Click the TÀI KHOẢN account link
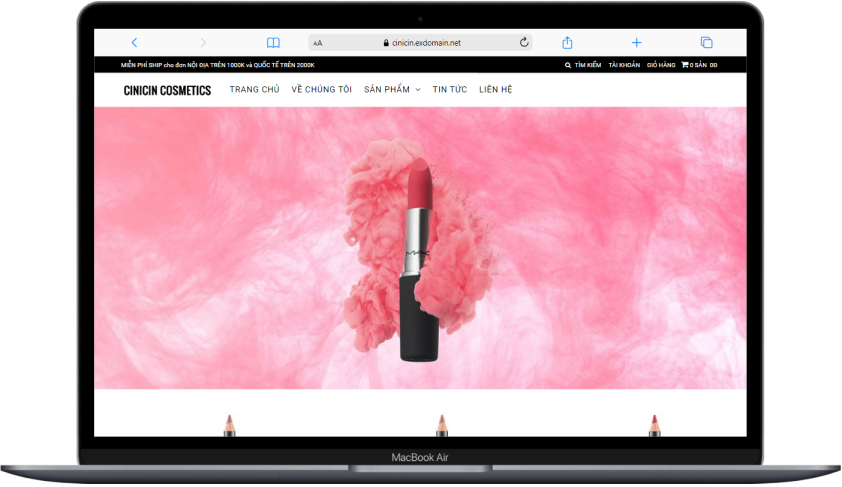This screenshot has width=842, height=487. pos(624,65)
